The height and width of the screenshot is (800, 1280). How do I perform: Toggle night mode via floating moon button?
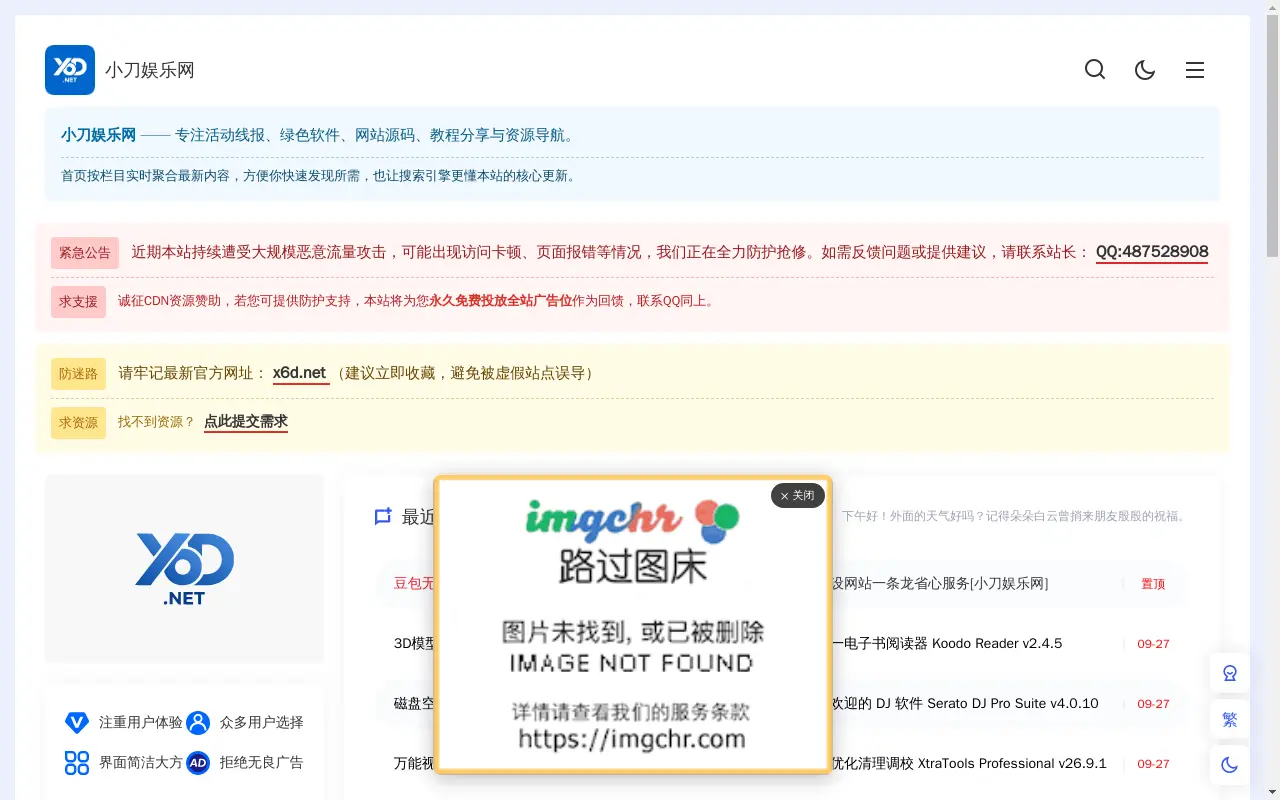[x=1230, y=765]
